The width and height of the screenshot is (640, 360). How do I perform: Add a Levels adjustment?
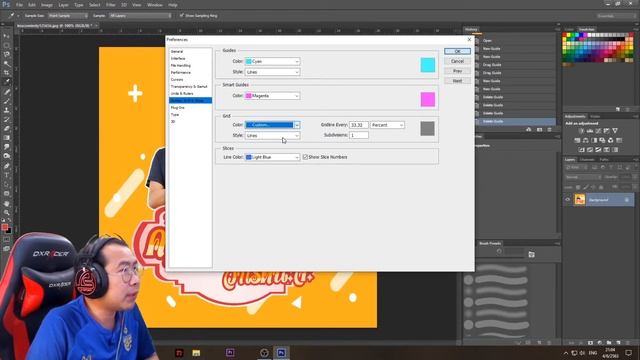click(590, 131)
